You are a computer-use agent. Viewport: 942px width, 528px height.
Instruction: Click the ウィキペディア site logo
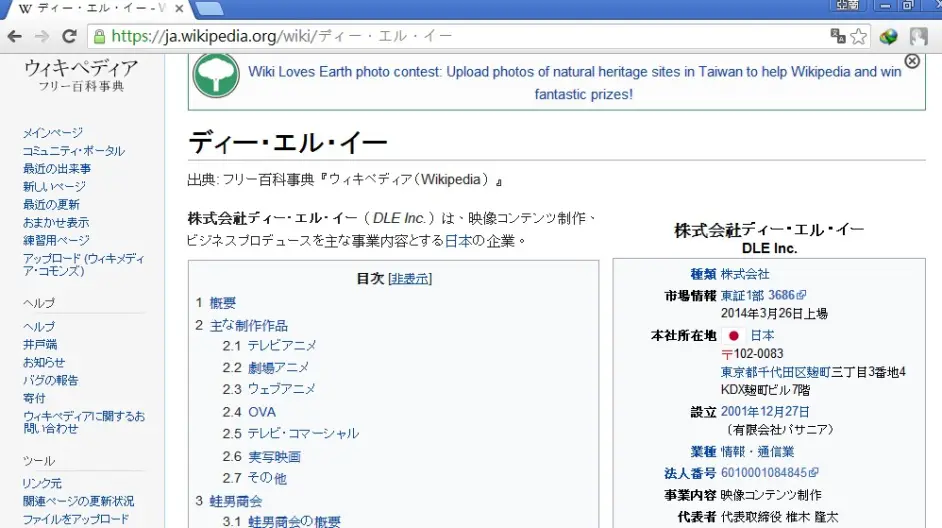81,75
